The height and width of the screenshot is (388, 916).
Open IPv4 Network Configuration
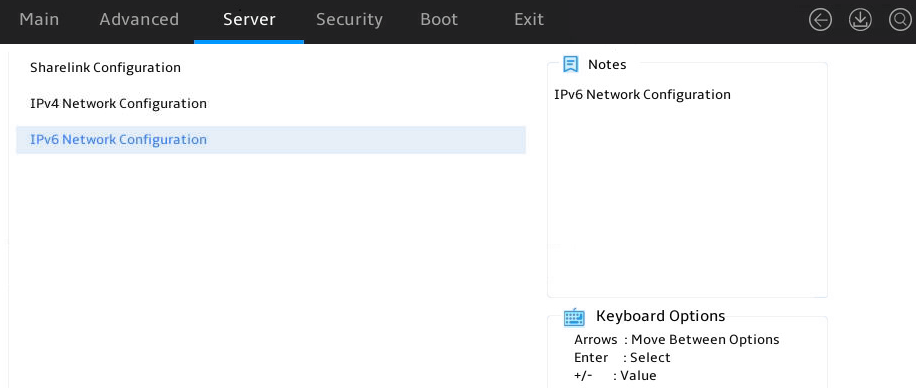119,104
